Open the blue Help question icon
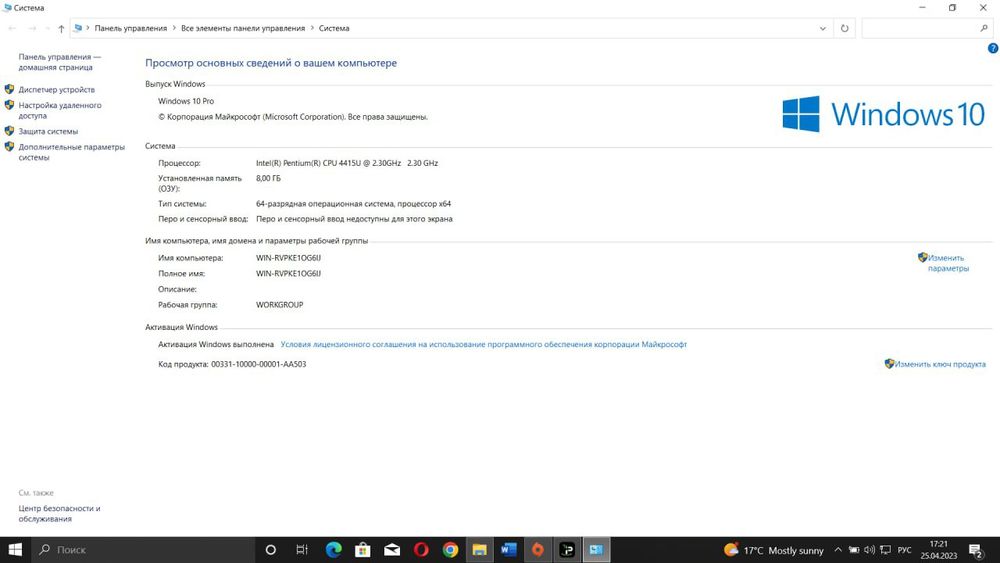This screenshot has height=563, width=1000. [992, 48]
